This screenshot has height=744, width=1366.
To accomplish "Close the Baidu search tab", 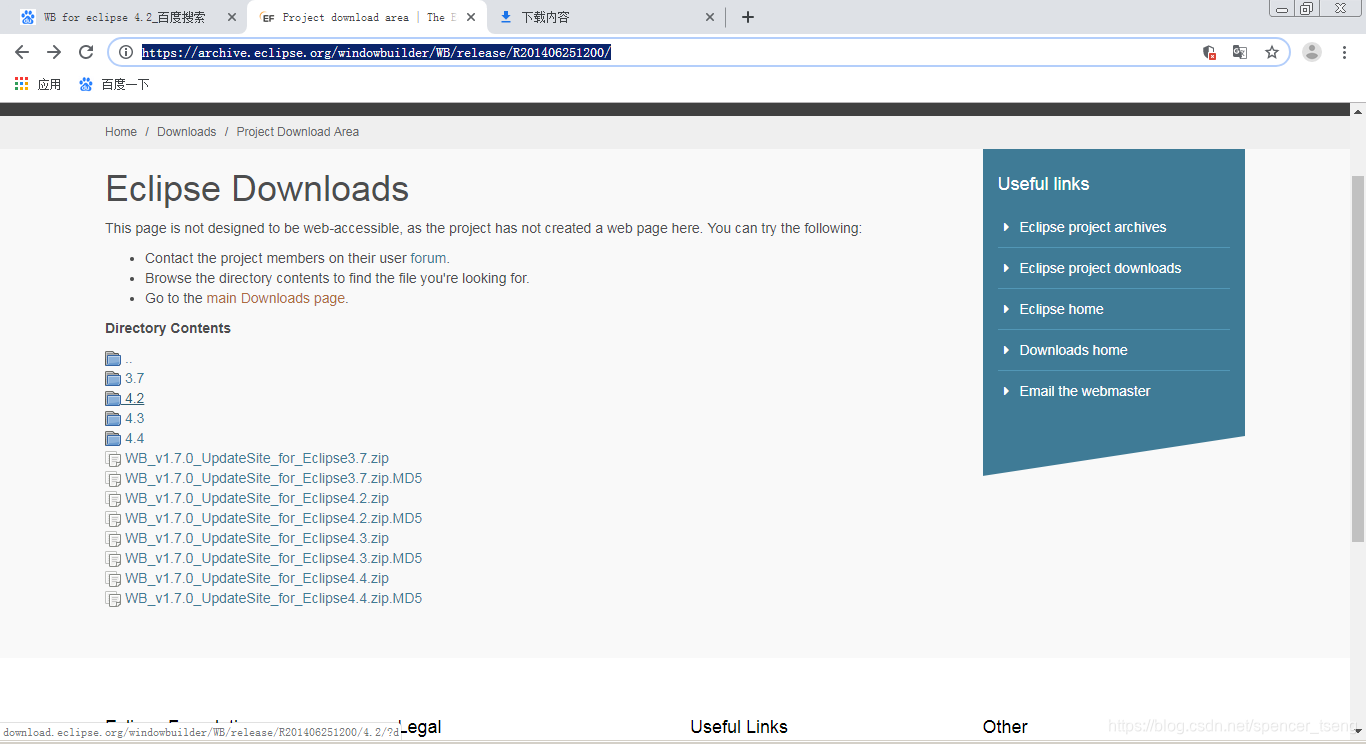I will (231, 17).
